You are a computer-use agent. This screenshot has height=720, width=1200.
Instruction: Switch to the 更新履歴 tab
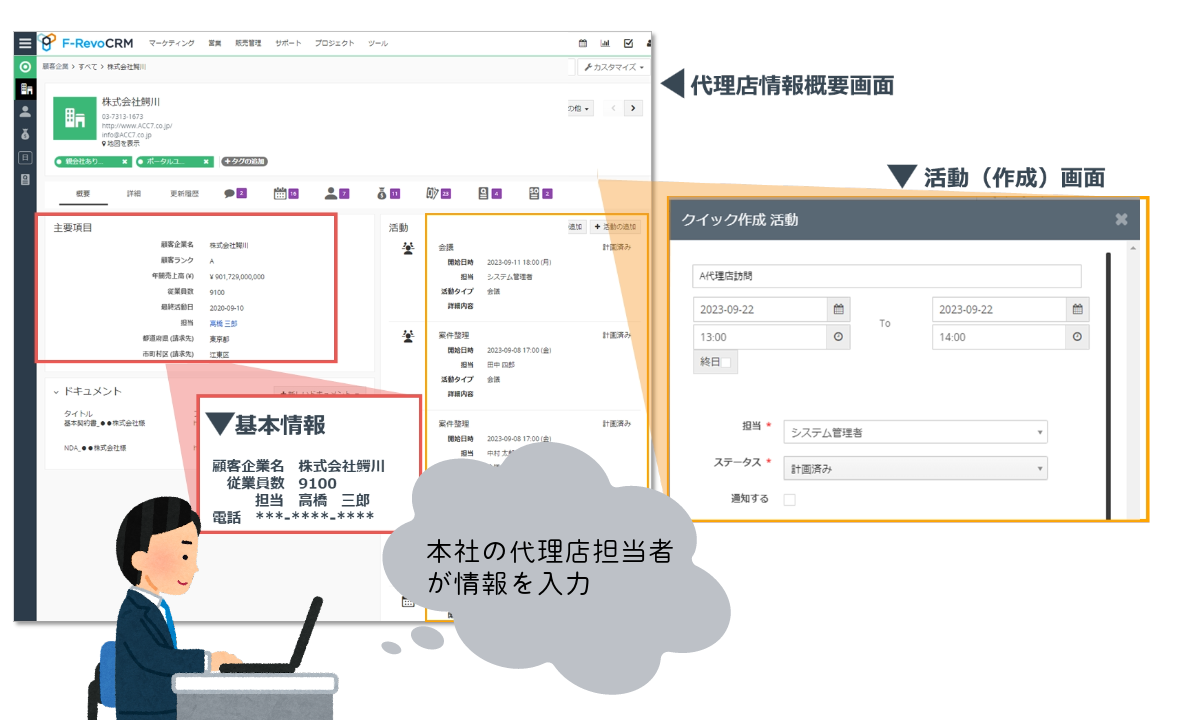tap(185, 193)
